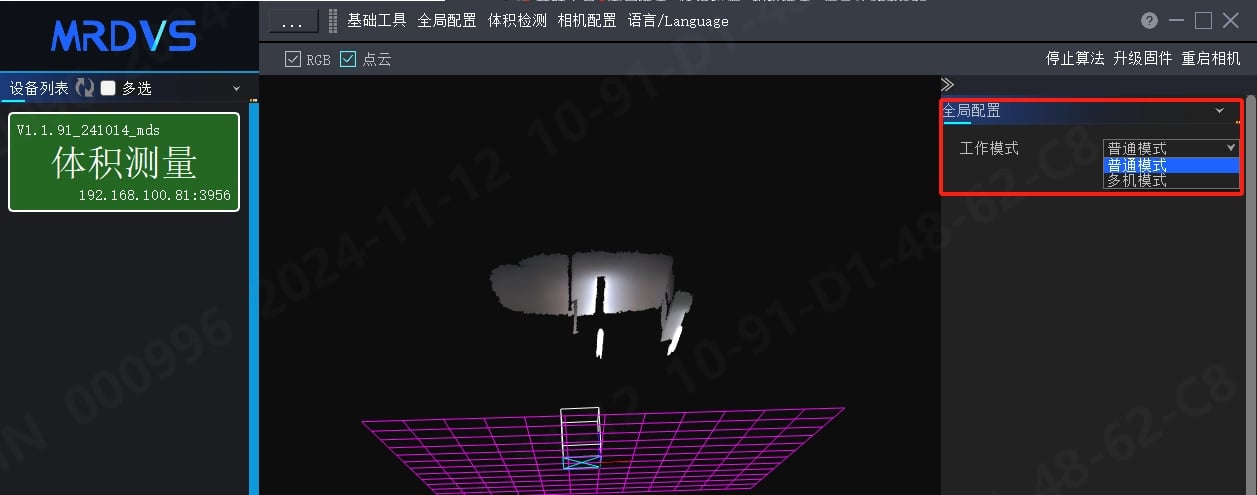1257x495 pixels.
Task: Click the 重启相机 button
Action: [x=1211, y=59]
